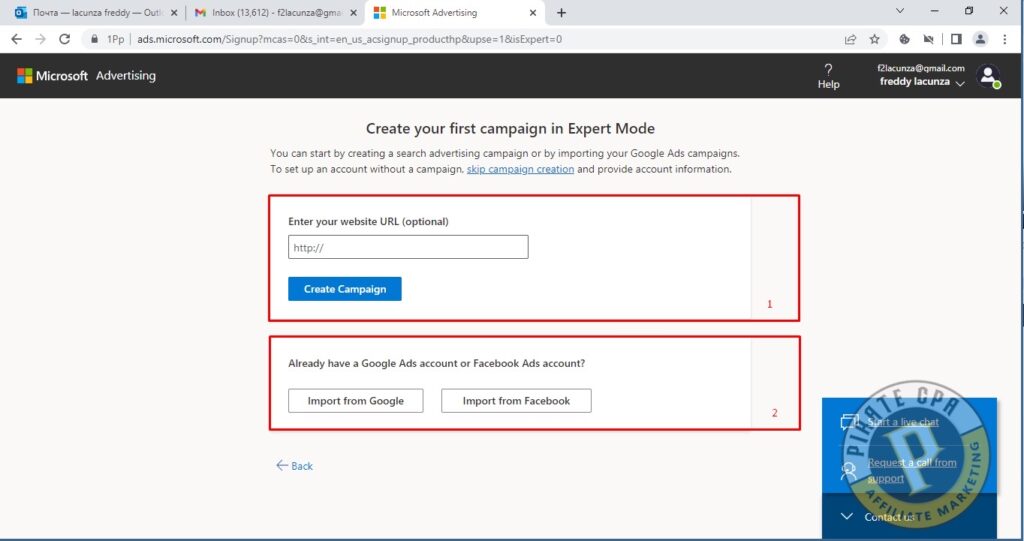Open Chrome three-dot menu
This screenshot has height=541, width=1024.
pyautogui.click(x=1004, y=39)
